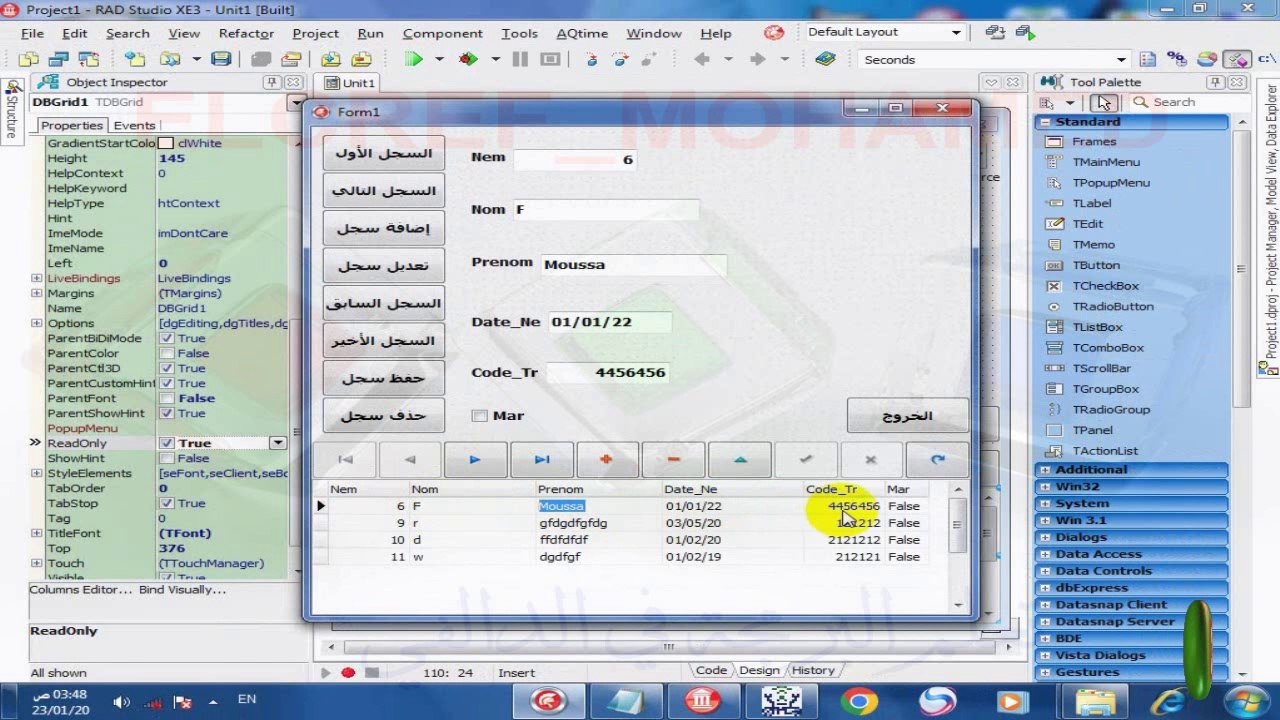Viewport: 1280px width, 720px height.
Task: Click the red plus Insert record button
Action: [606, 459]
